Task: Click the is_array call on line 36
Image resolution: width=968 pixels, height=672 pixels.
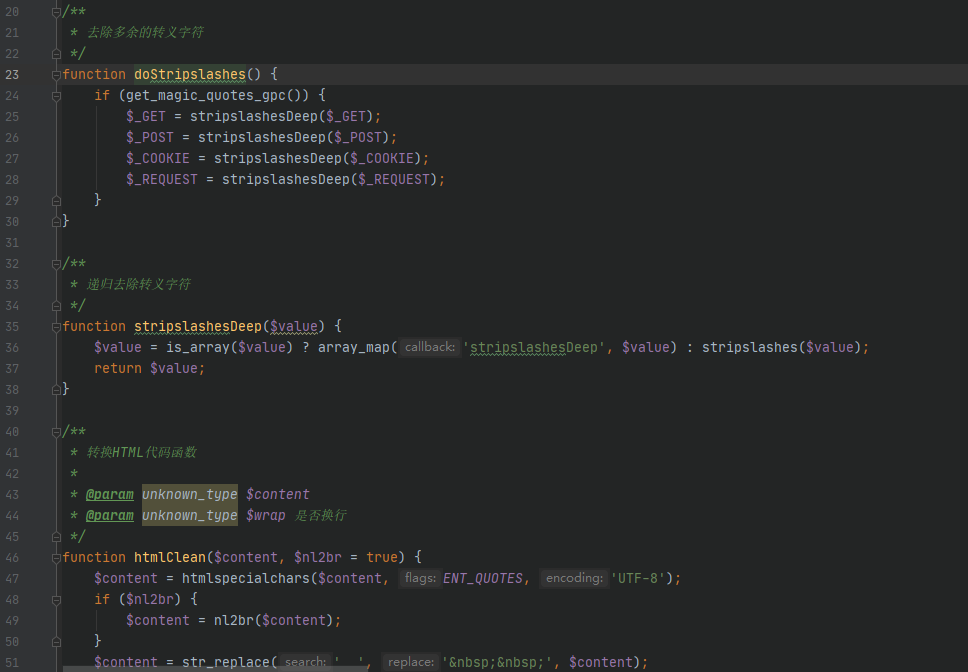Action: coord(198,347)
